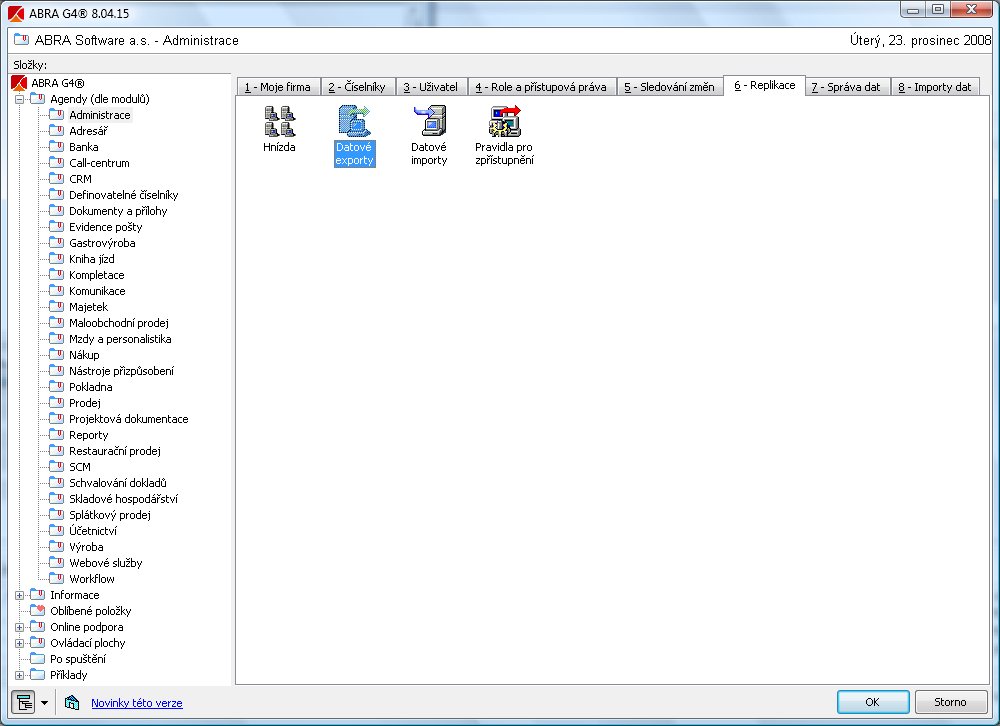Click the Komunikace folder icon

pos(57,291)
